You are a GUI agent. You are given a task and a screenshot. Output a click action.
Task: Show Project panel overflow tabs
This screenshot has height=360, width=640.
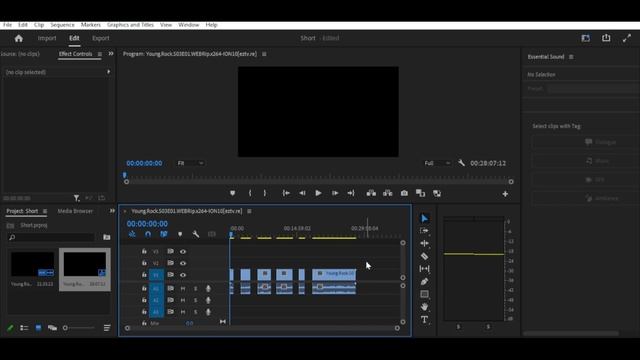[x=112, y=211]
